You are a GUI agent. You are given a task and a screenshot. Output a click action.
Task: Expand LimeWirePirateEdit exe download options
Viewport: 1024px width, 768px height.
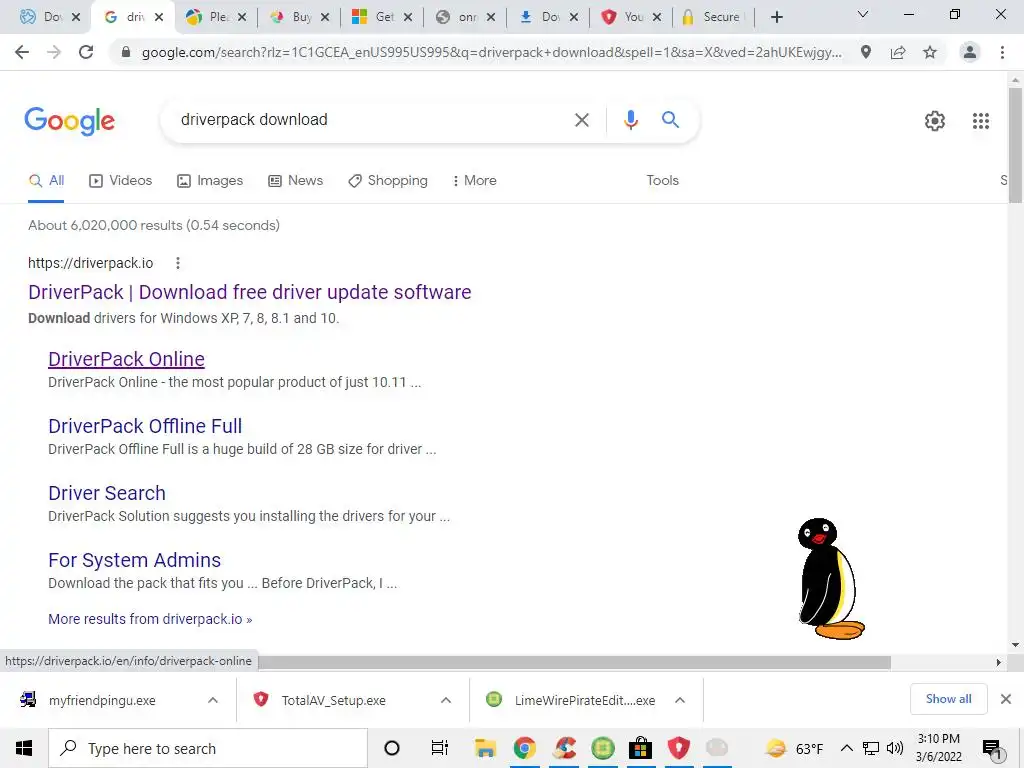click(x=680, y=700)
